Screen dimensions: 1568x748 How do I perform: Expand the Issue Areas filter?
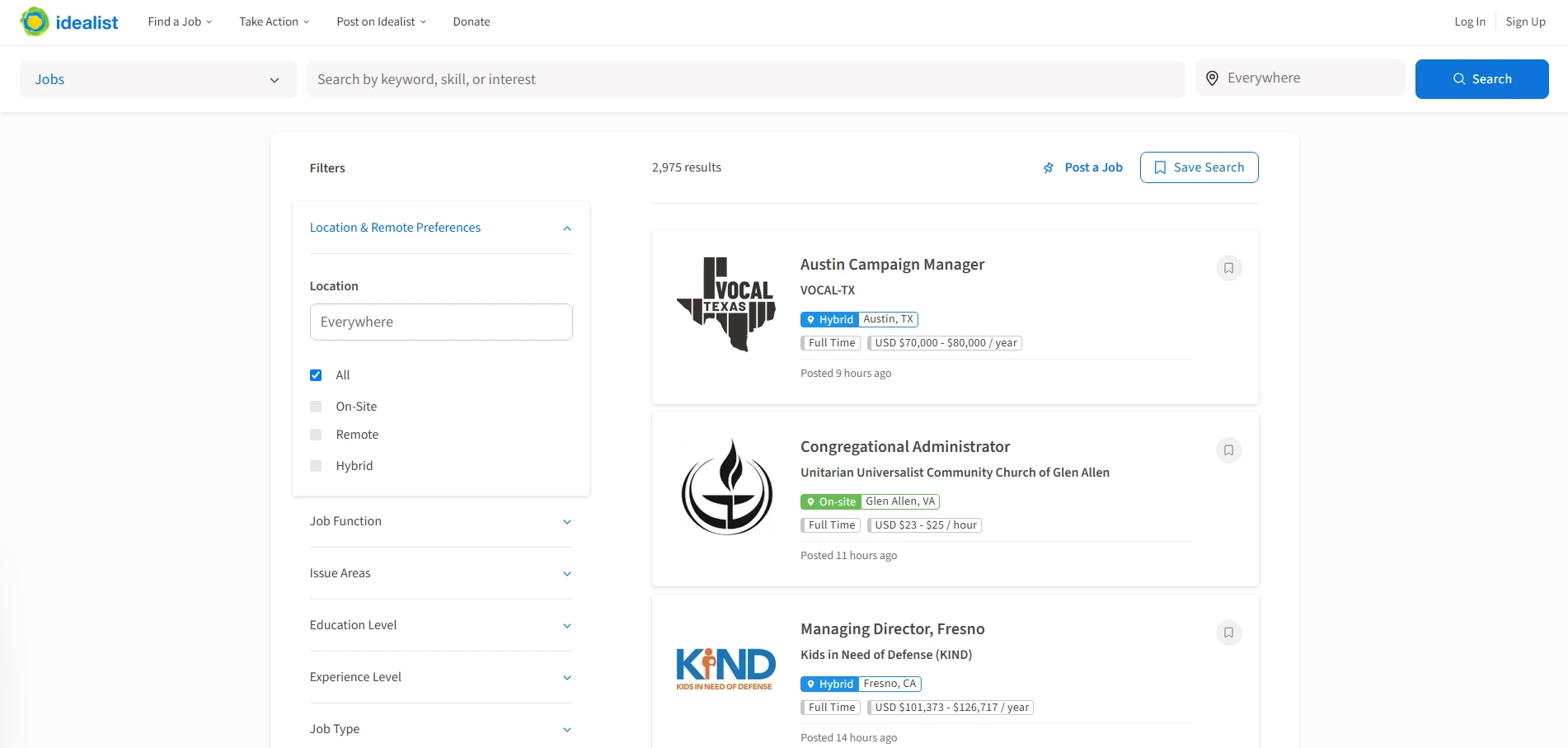(441, 573)
